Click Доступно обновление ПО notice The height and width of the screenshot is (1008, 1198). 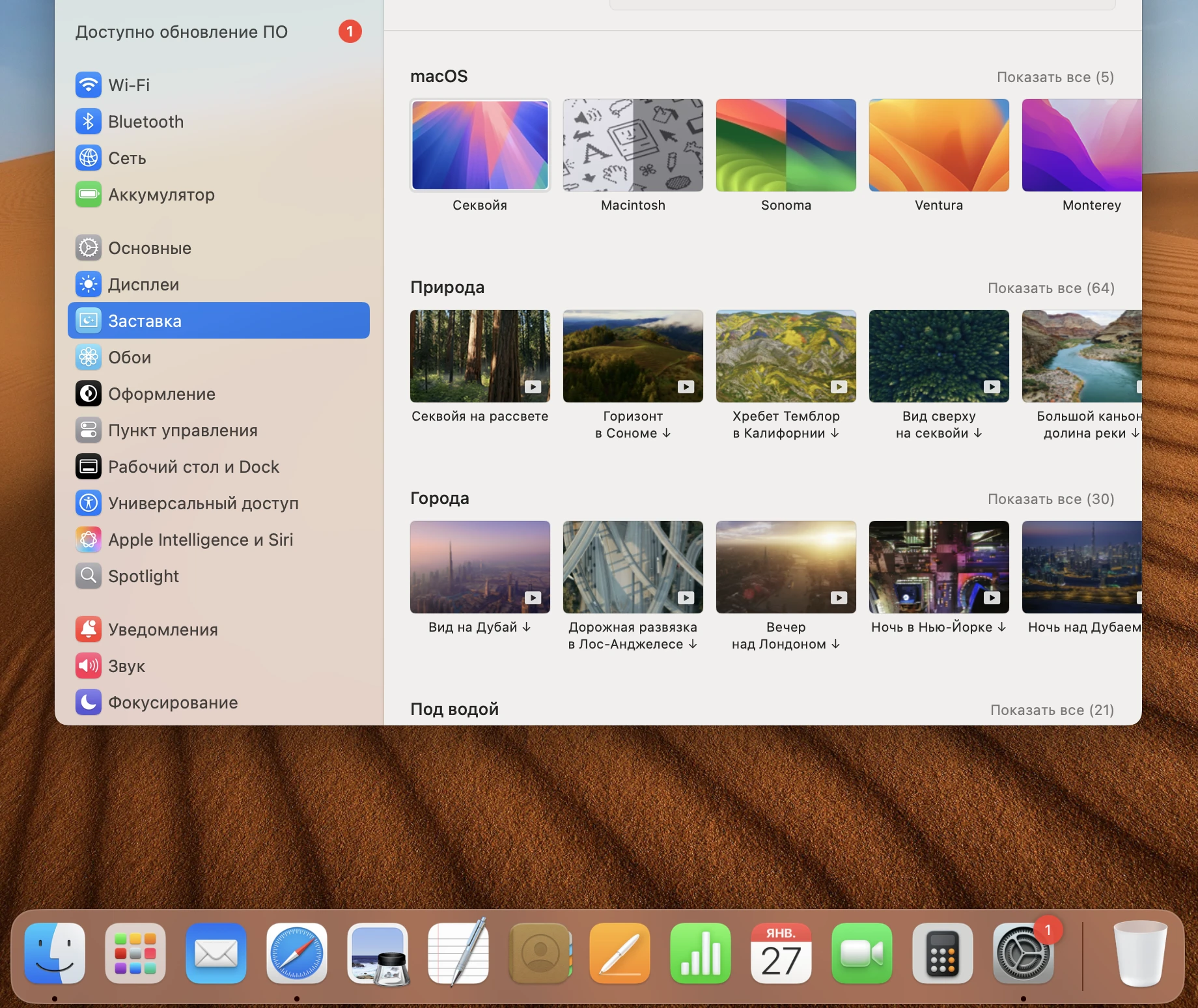point(218,32)
